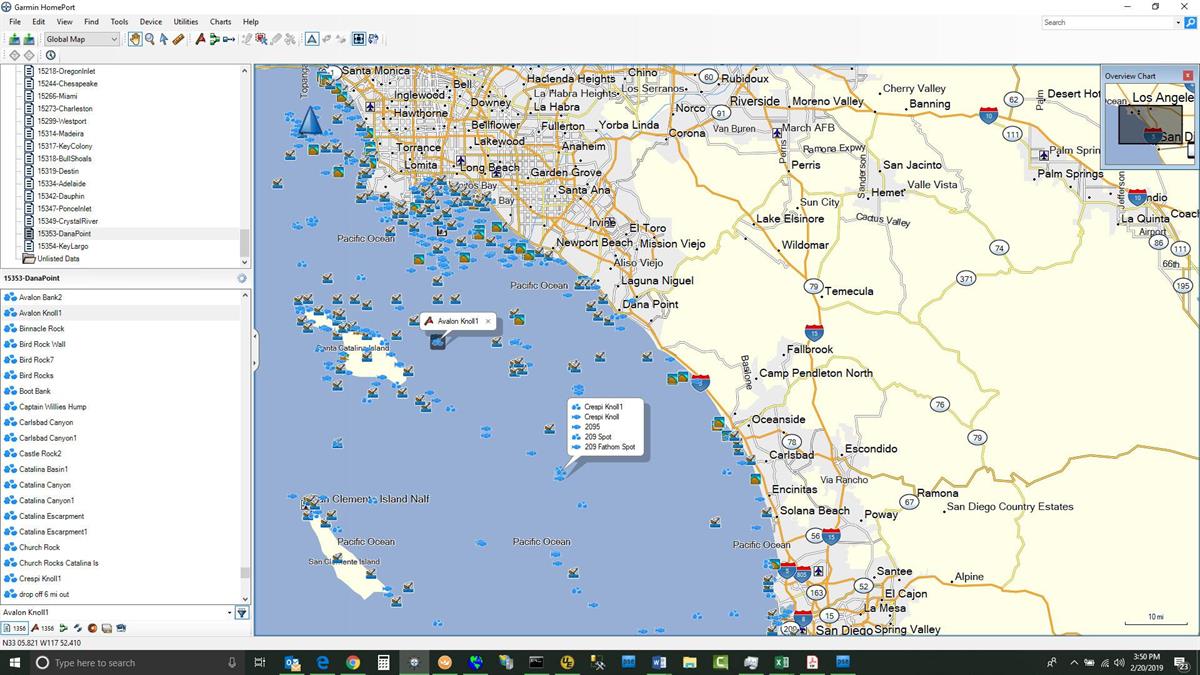Click the clock history toolbar icon
1200x675 pixels.
[50, 55]
